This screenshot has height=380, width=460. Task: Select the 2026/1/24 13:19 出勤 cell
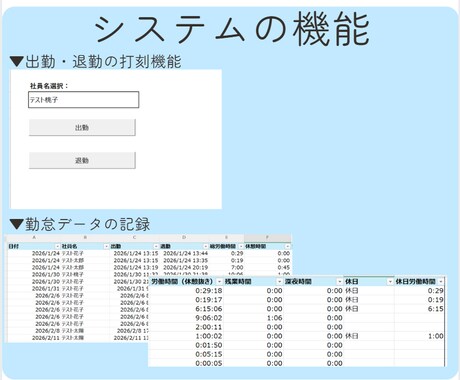point(135,267)
